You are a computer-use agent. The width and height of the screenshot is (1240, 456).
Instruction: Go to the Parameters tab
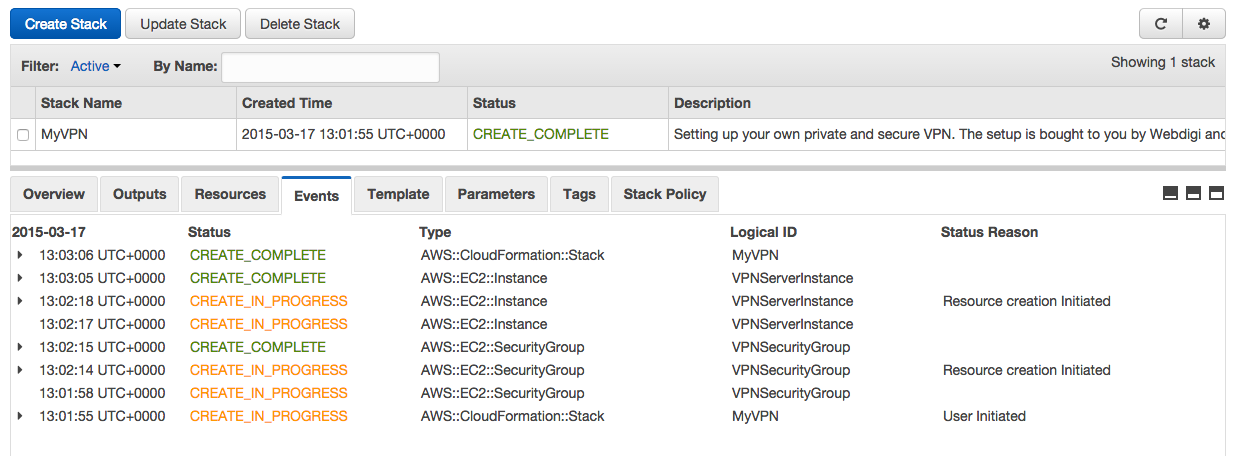[x=496, y=194]
